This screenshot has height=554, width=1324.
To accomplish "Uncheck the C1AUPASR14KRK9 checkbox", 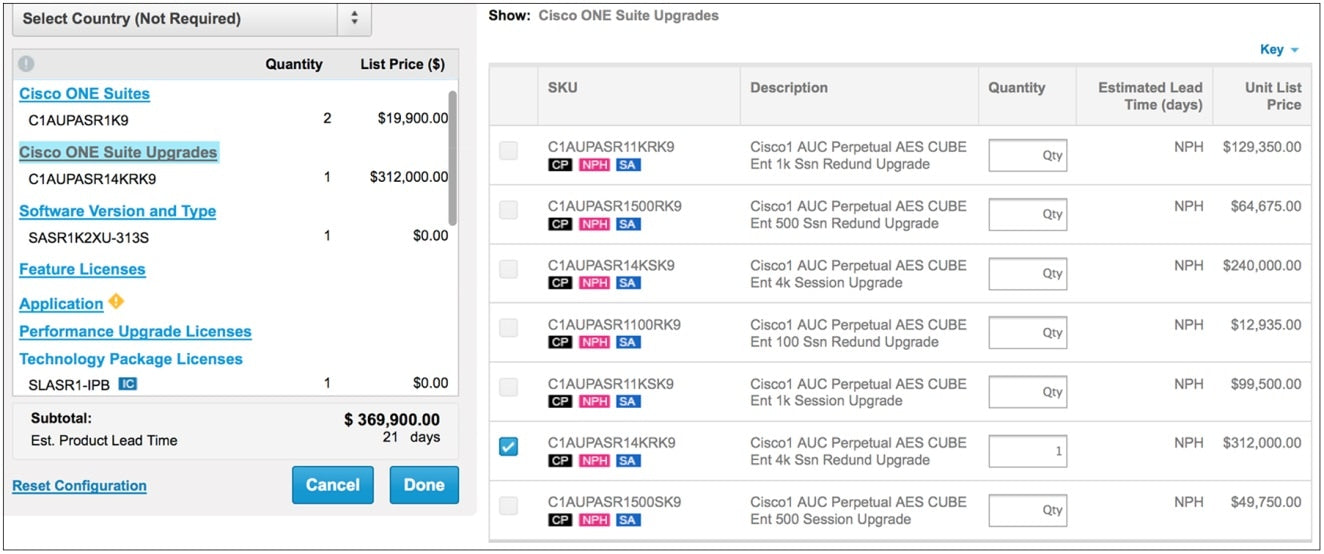I will pos(509,447).
